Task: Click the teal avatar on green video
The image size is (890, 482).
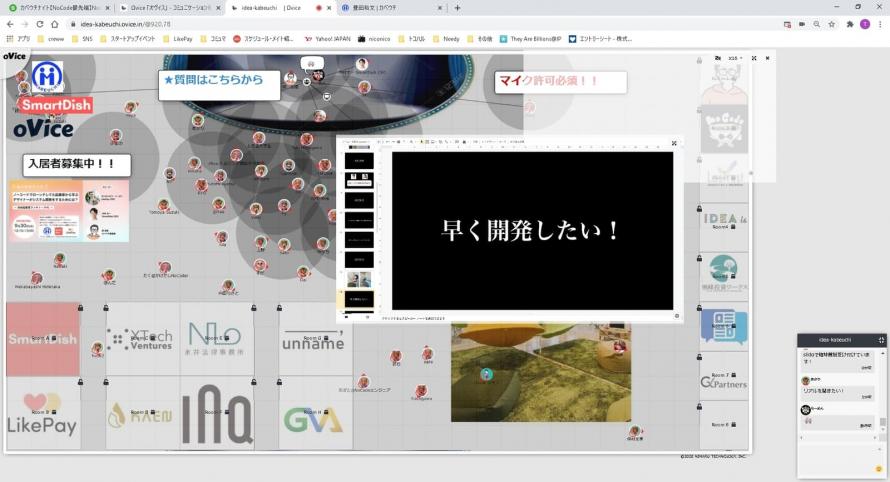Action: click(486, 374)
